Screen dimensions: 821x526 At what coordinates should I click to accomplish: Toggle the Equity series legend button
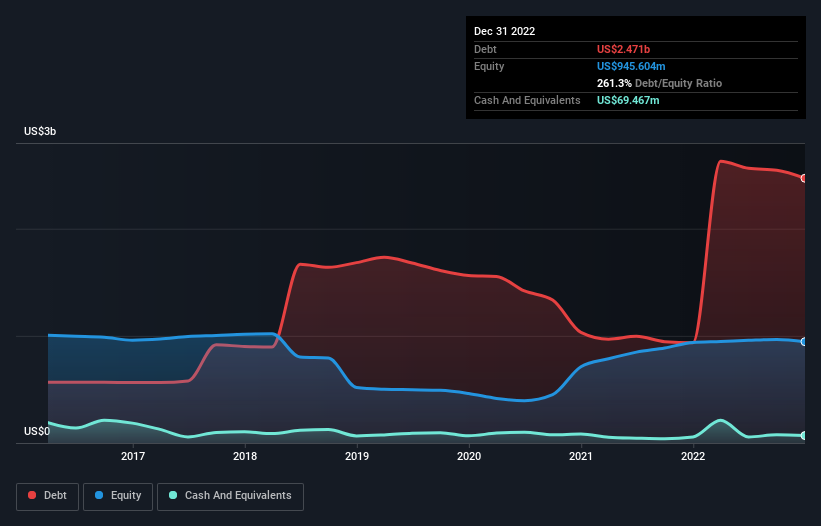[x=118, y=496]
